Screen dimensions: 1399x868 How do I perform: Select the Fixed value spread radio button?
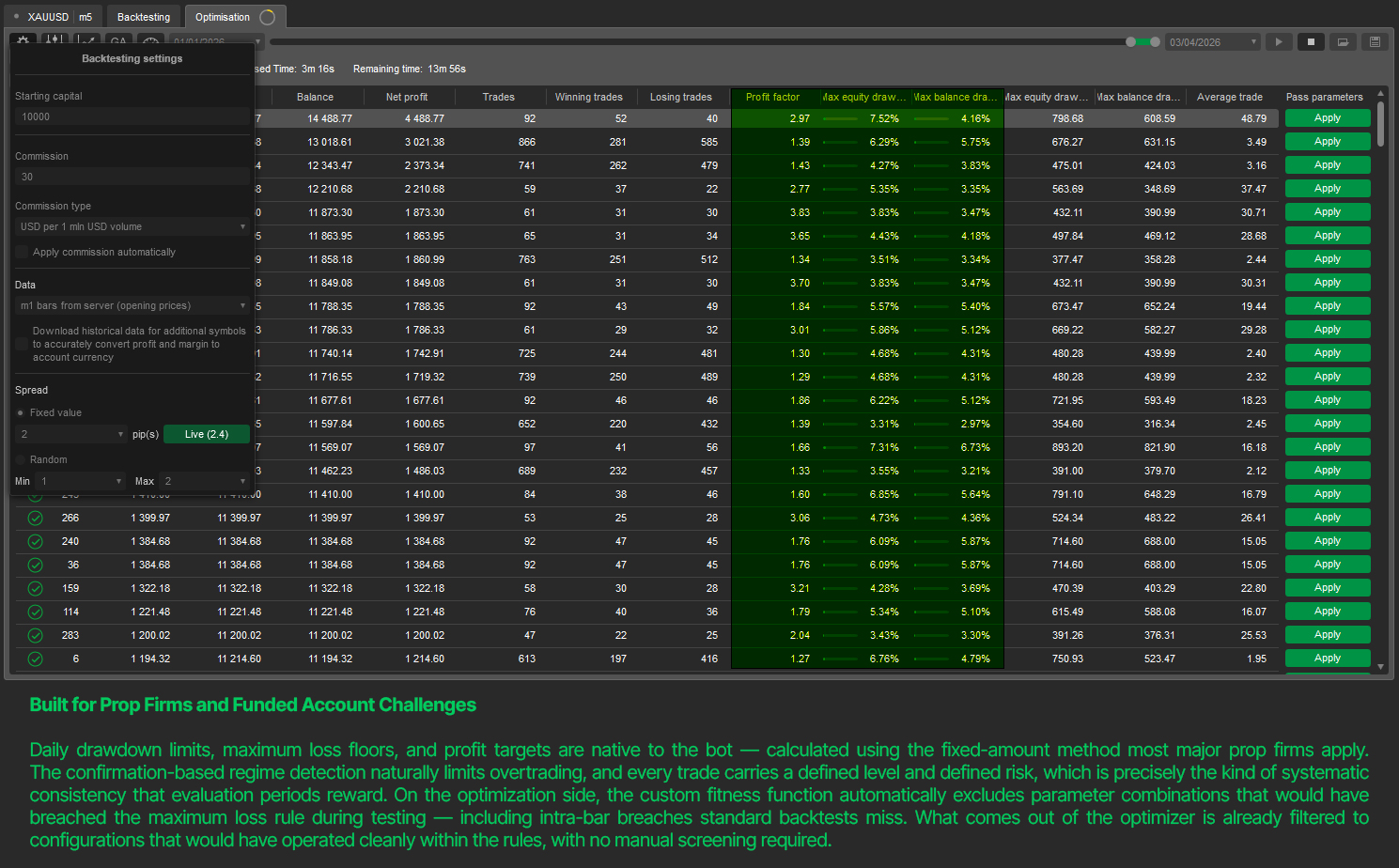[x=20, y=411]
